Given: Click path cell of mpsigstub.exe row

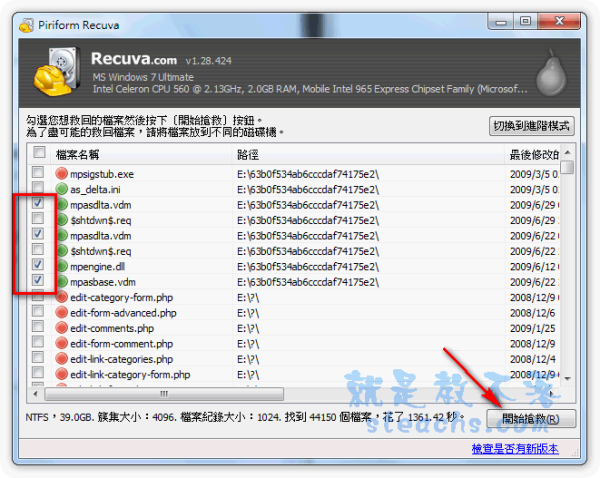Looking at the screenshot, I should [308, 175].
